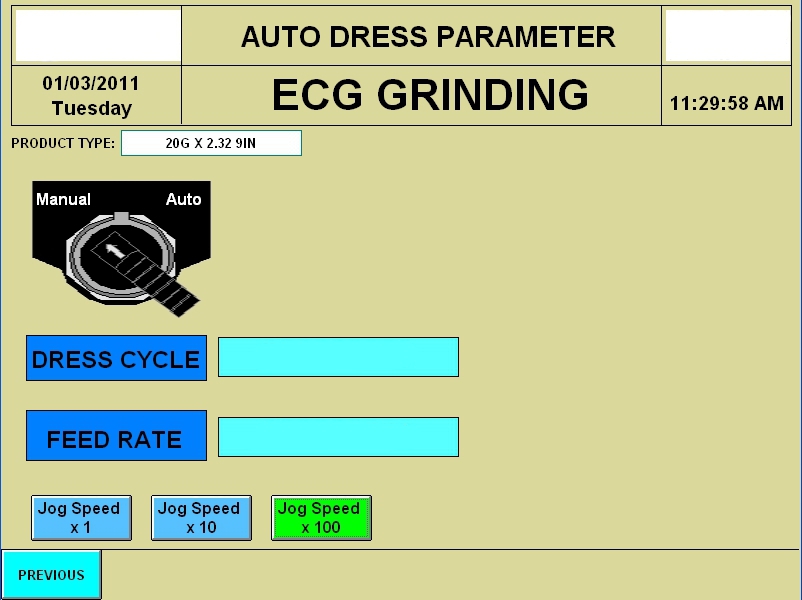Screen dimensions: 802x600
Task: Set Jog Speed x 1
Action: coord(81,518)
